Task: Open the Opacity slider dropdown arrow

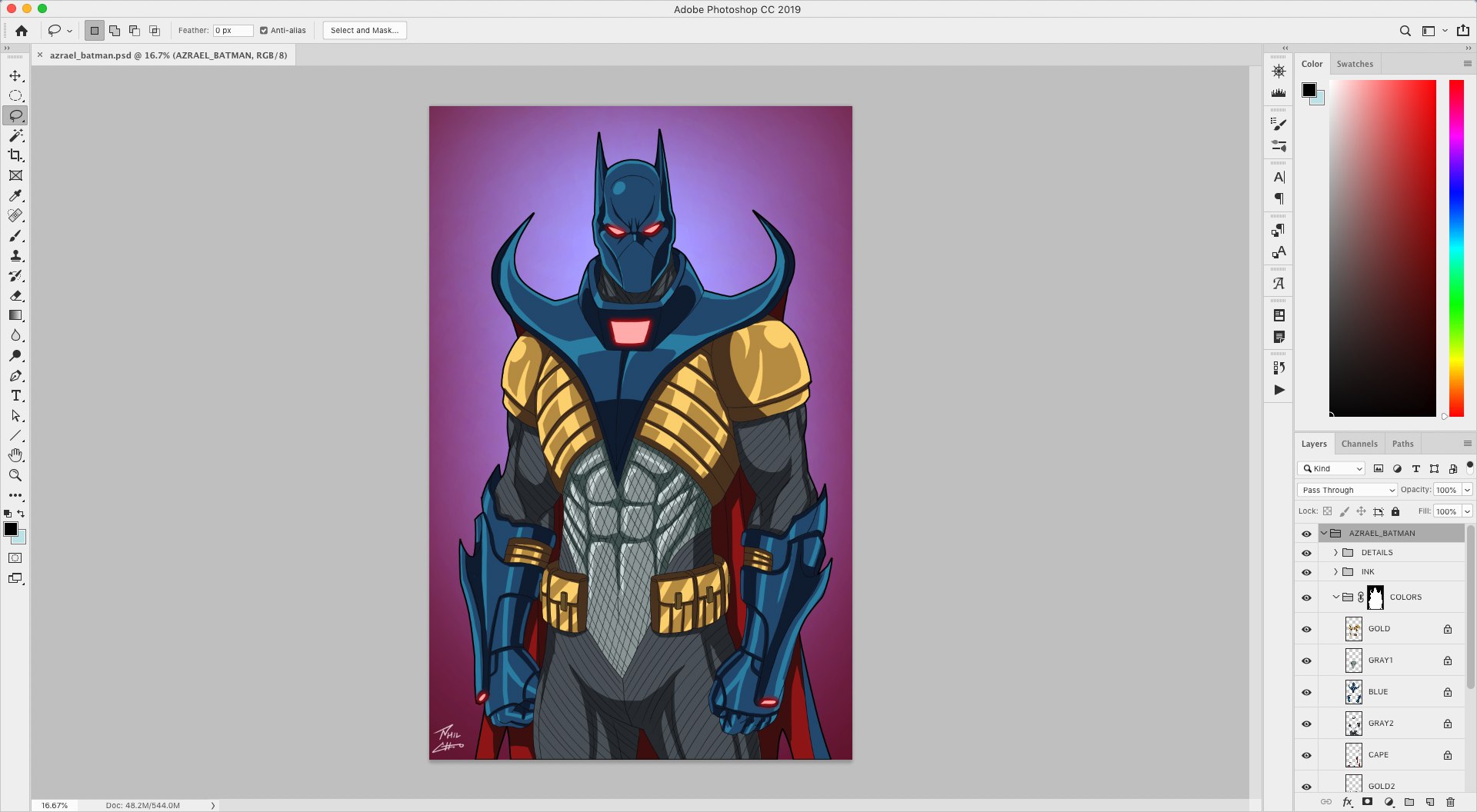Action: (x=1468, y=490)
